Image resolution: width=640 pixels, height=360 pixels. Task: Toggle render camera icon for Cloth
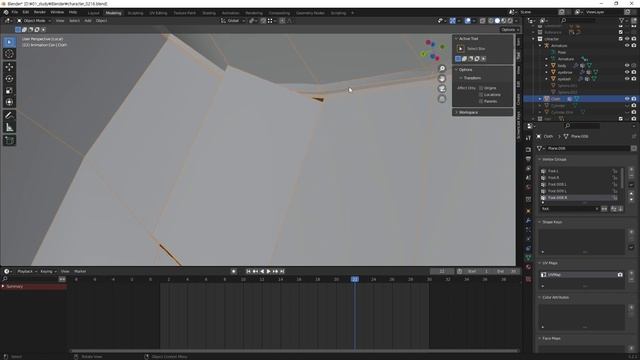pos(634,99)
